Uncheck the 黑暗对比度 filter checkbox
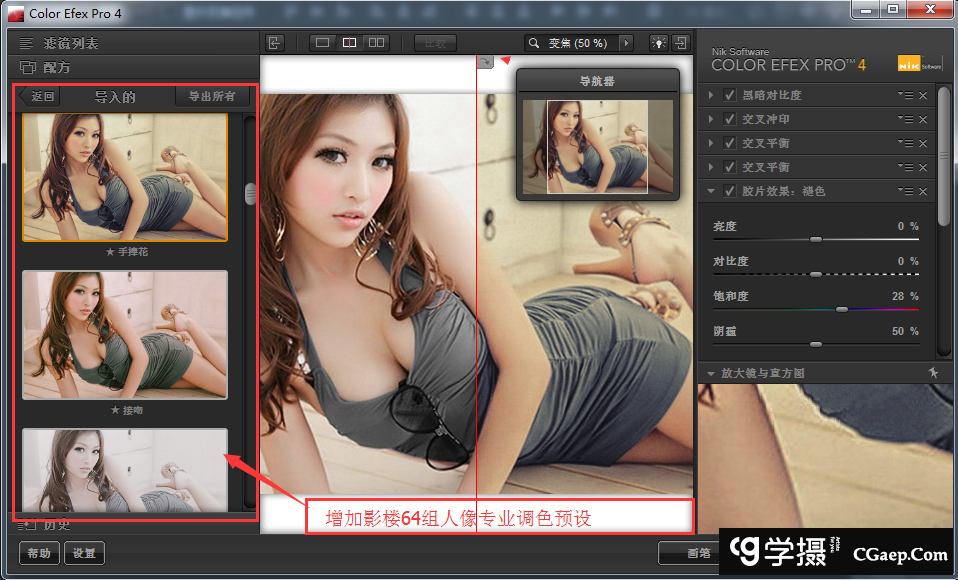Screen dimensions: 958x580 click(x=729, y=95)
